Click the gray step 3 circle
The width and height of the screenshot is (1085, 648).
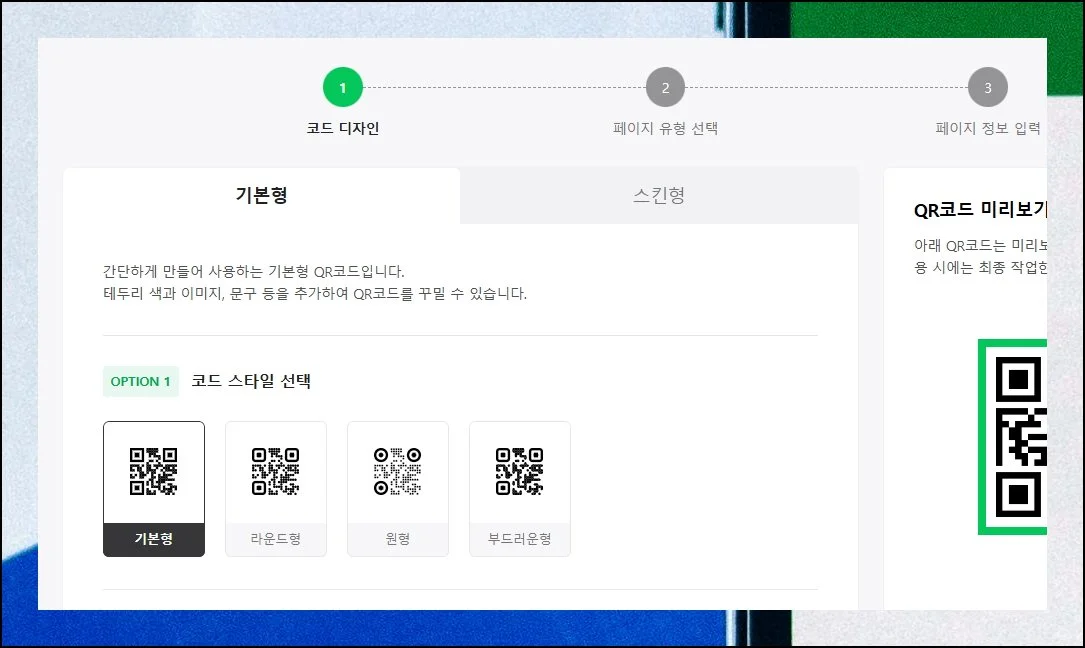pos(987,88)
